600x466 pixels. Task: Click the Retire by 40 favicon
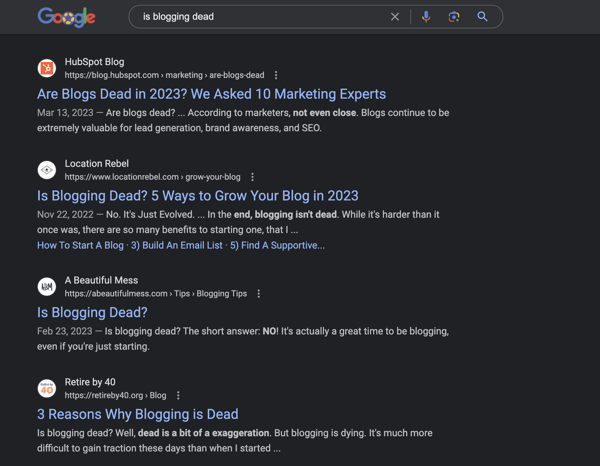coord(47,388)
